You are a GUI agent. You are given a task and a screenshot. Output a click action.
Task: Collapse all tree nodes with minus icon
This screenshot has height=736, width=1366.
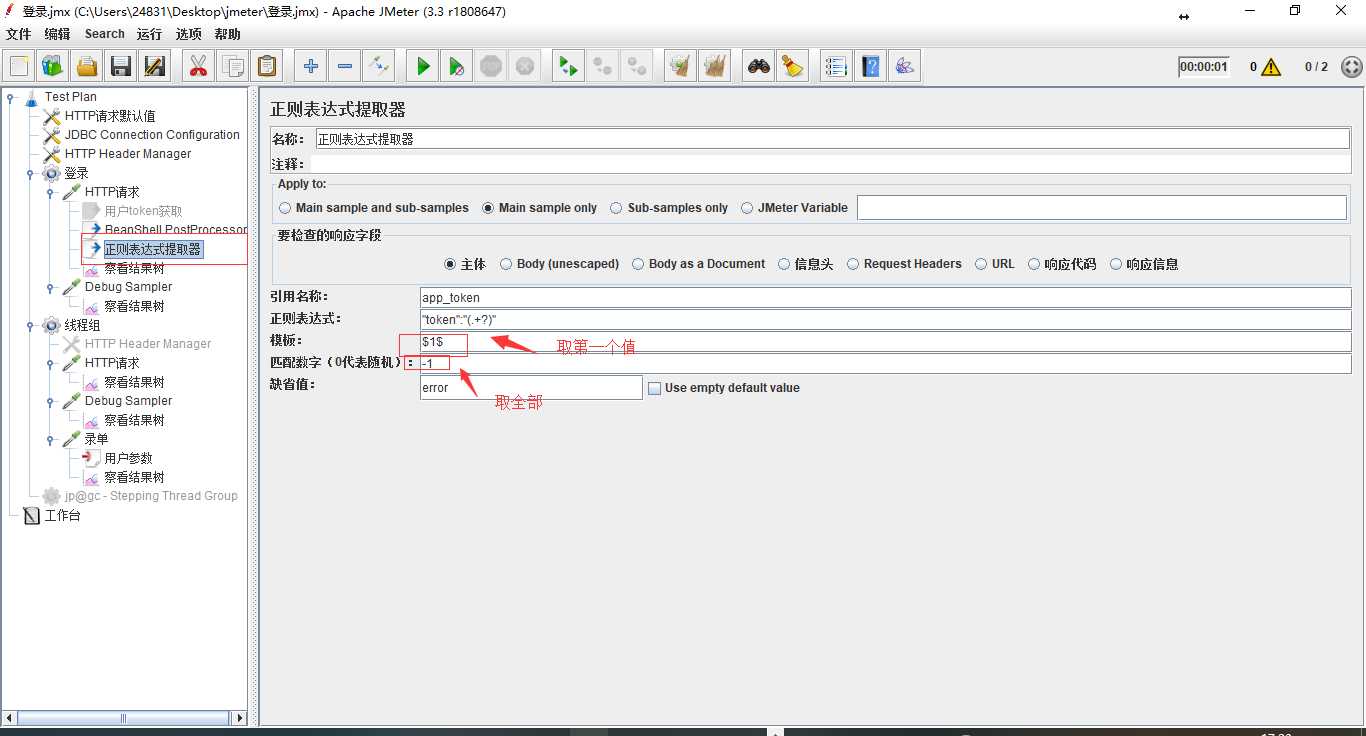(345, 66)
